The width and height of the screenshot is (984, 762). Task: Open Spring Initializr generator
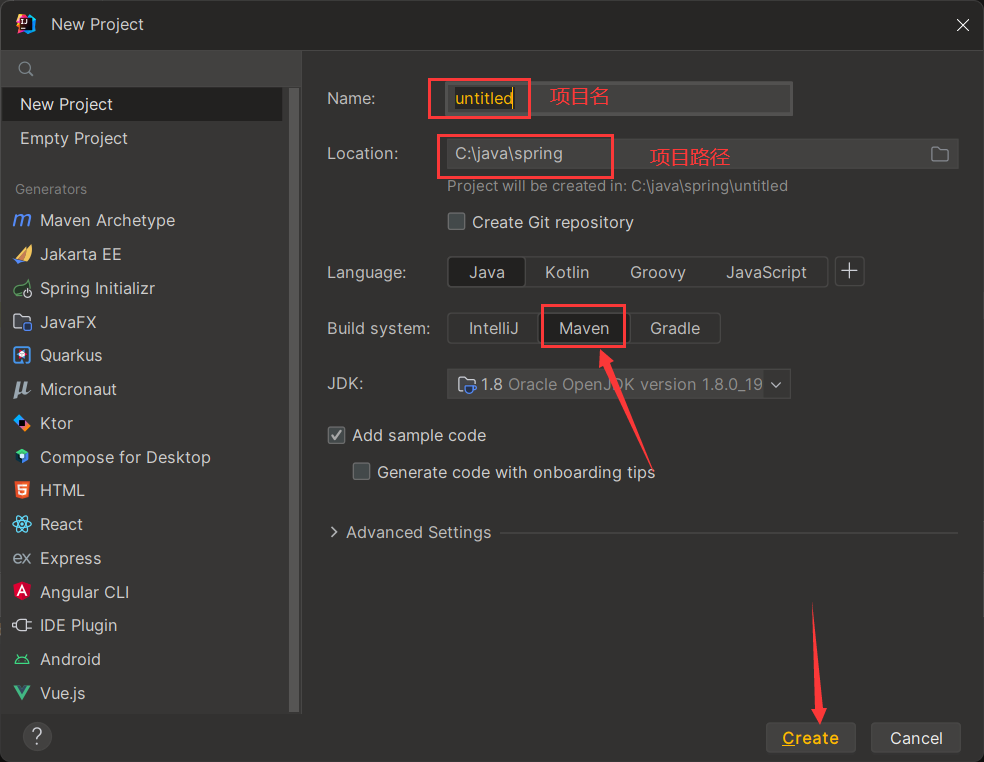[142, 288]
